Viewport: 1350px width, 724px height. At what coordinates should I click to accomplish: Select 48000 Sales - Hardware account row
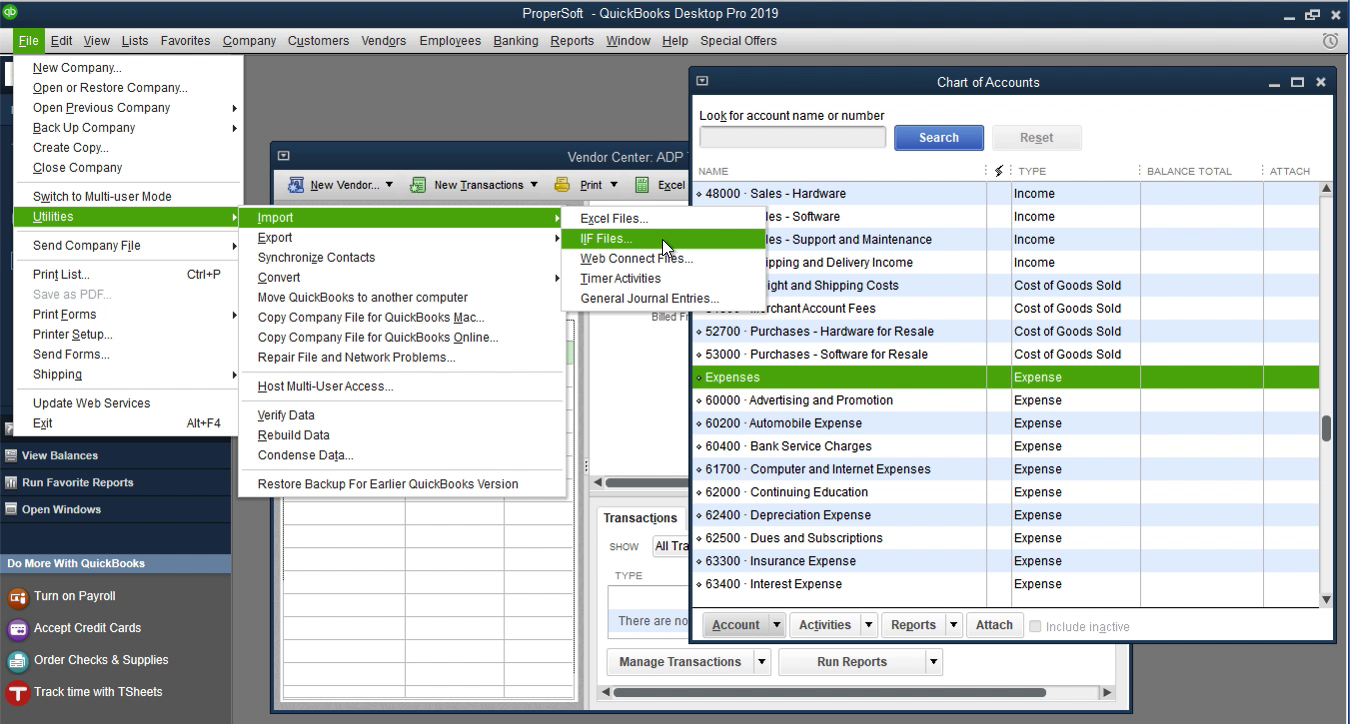[x=1006, y=194]
